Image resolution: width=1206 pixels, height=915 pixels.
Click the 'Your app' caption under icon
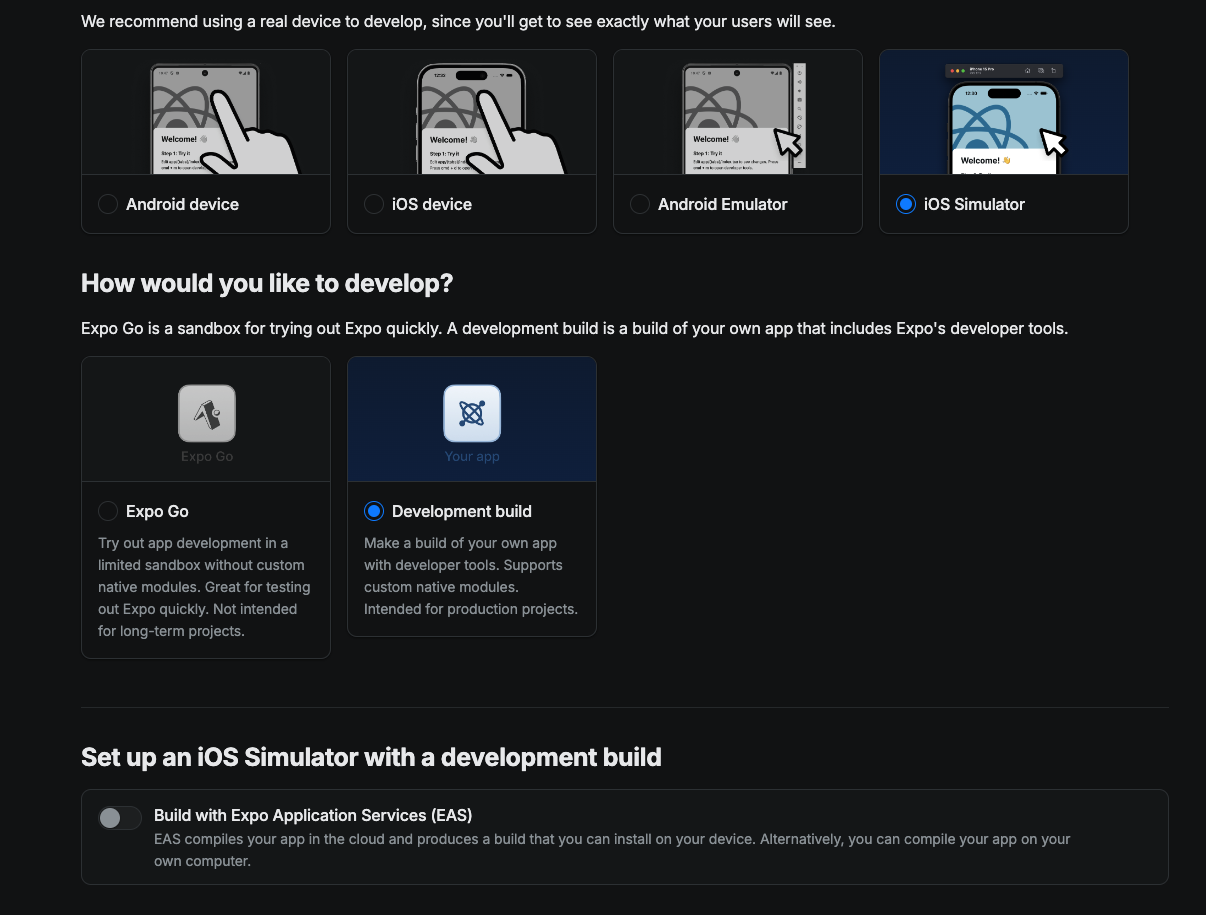(x=472, y=456)
